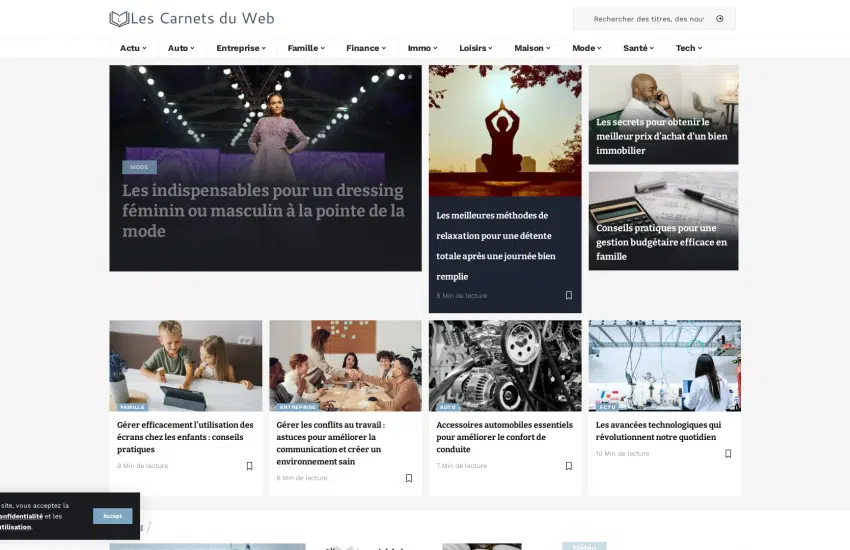
Task: Open the Immo menu item
Action: tap(422, 48)
